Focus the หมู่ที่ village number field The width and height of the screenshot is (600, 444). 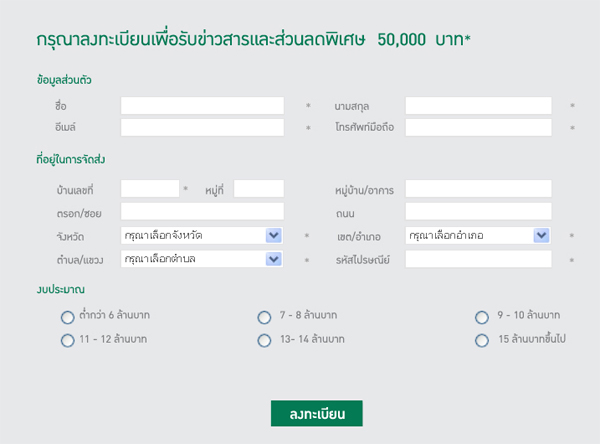coord(259,188)
